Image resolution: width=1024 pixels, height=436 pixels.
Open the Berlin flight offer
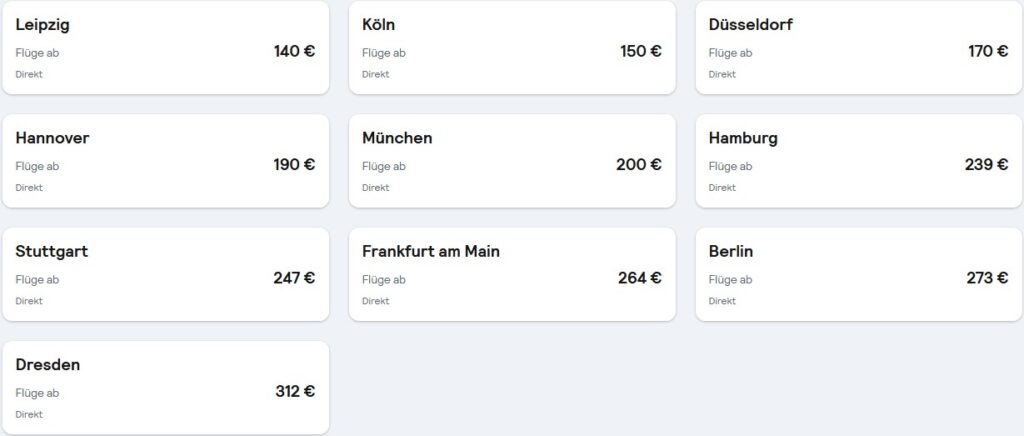pos(859,274)
